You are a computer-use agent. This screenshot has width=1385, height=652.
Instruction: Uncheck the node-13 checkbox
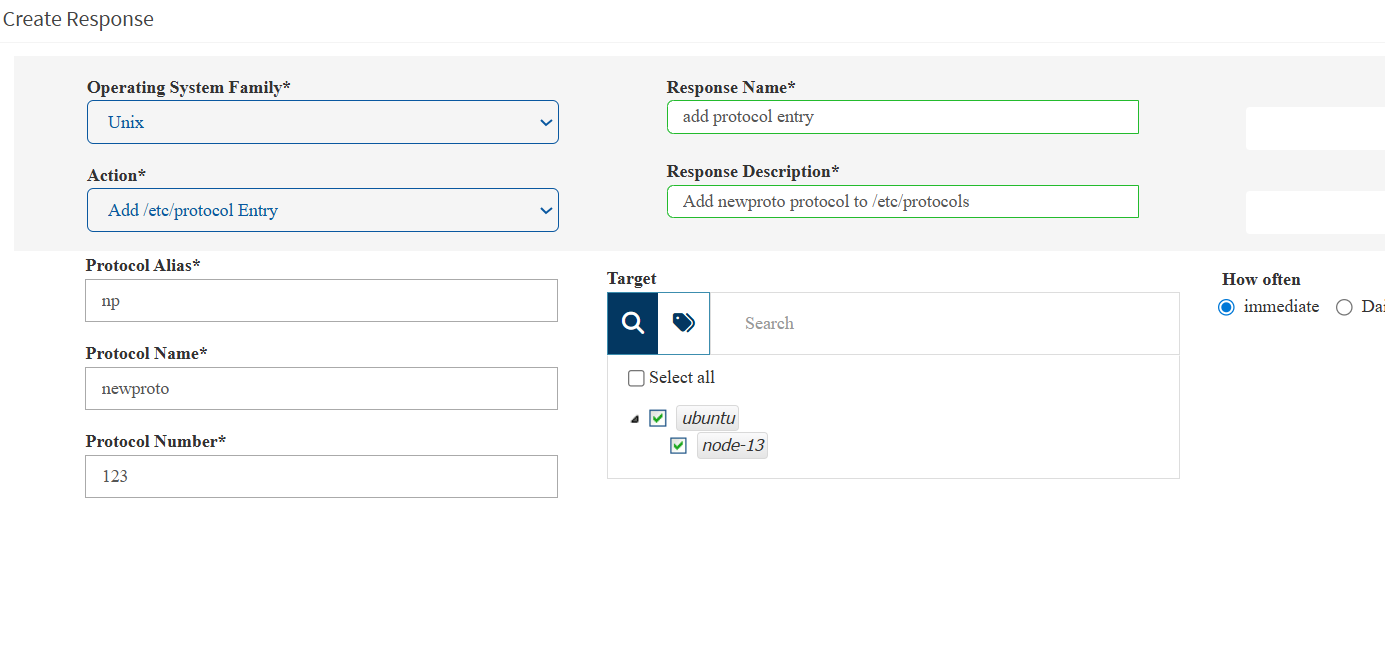click(x=678, y=445)
